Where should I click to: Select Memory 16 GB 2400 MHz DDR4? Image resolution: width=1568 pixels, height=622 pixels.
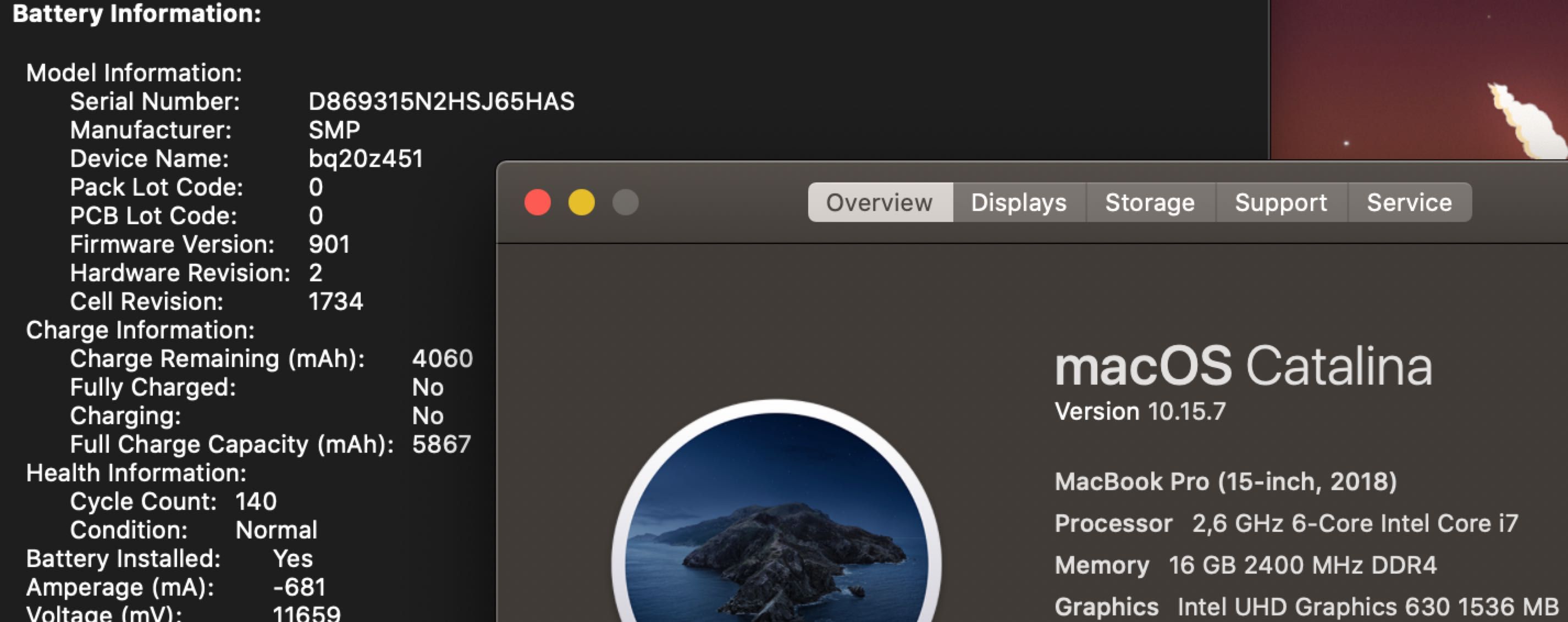point(1245,565)
